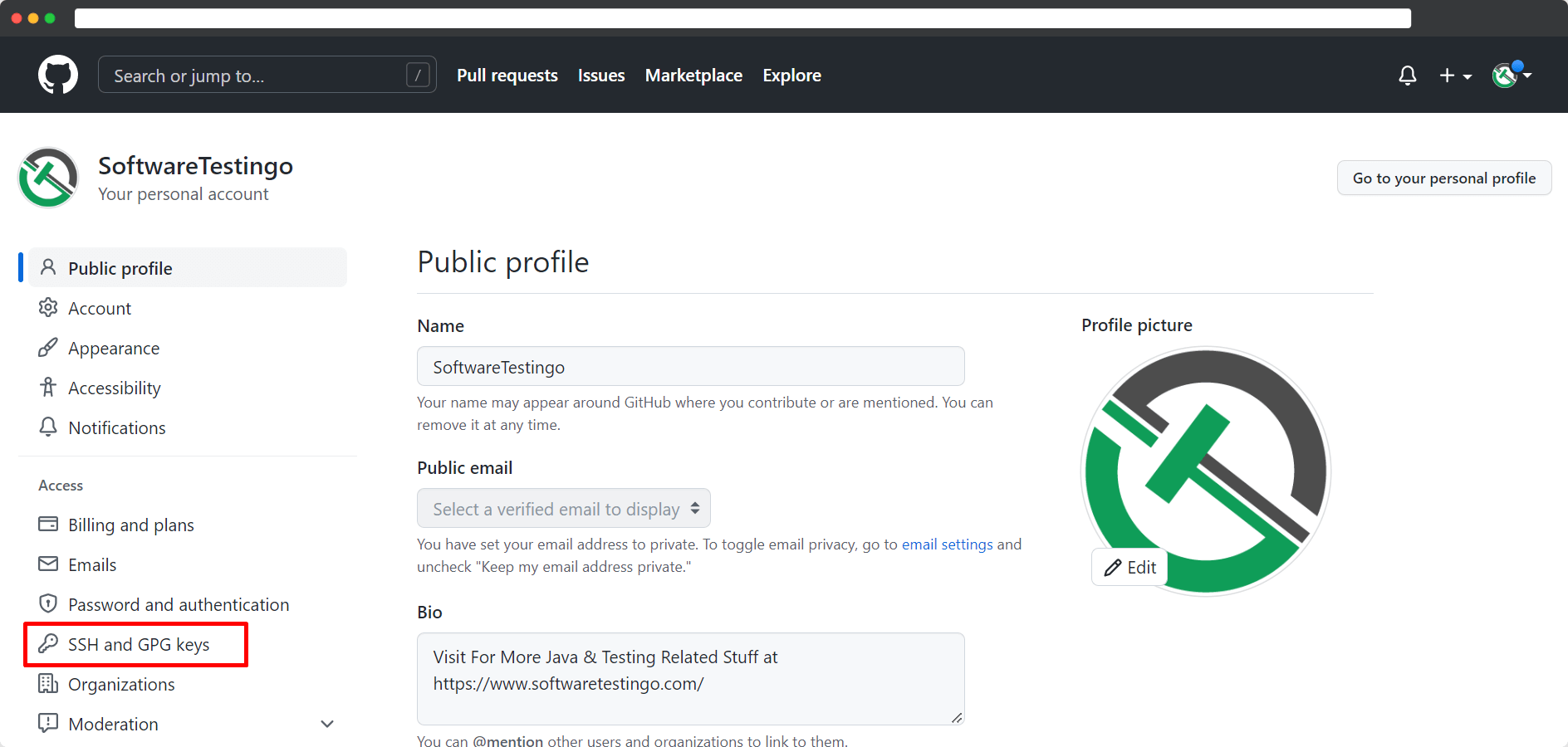Click the Public email field label
1568x747 pixels.
tap(465, 468)
